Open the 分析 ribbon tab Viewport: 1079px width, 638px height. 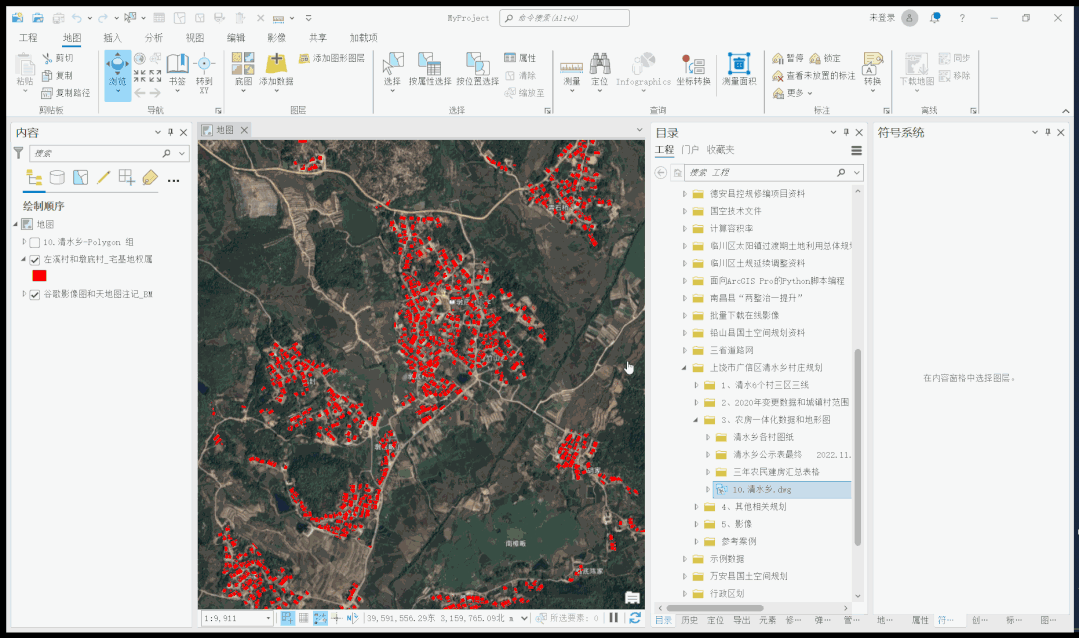pyautogui.click(x=153, y=38)
